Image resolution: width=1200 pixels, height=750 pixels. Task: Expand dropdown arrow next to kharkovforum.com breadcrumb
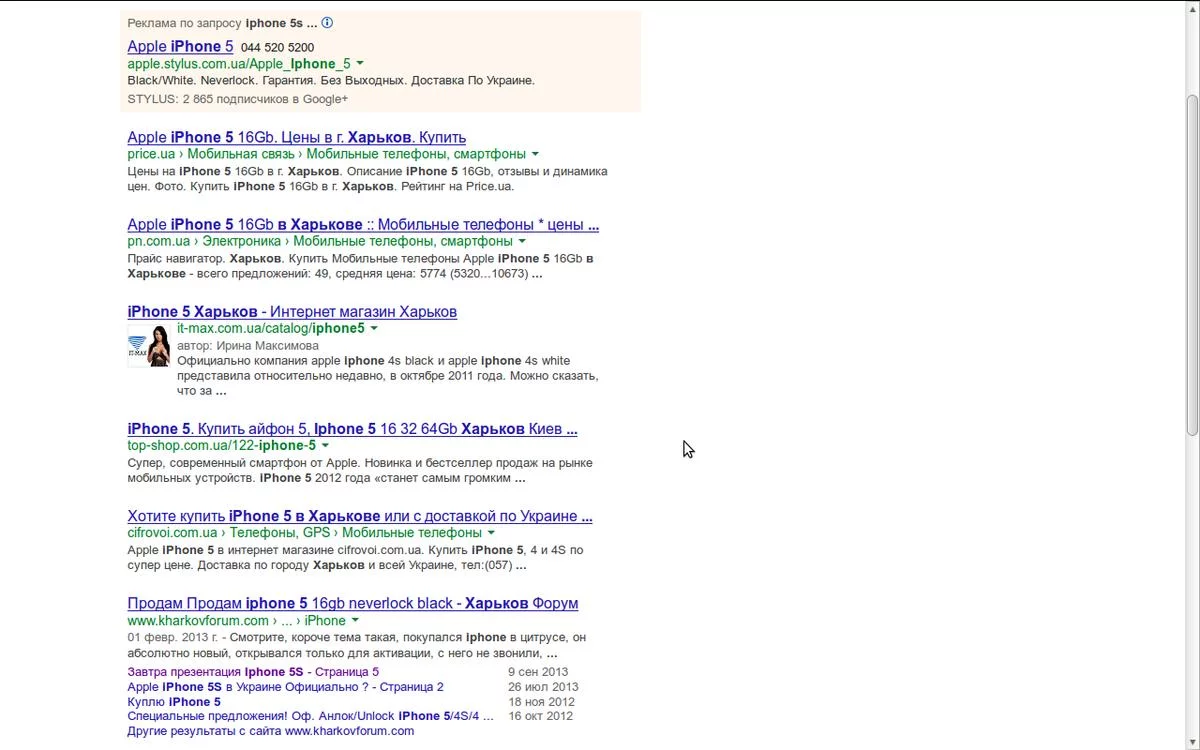355,620
